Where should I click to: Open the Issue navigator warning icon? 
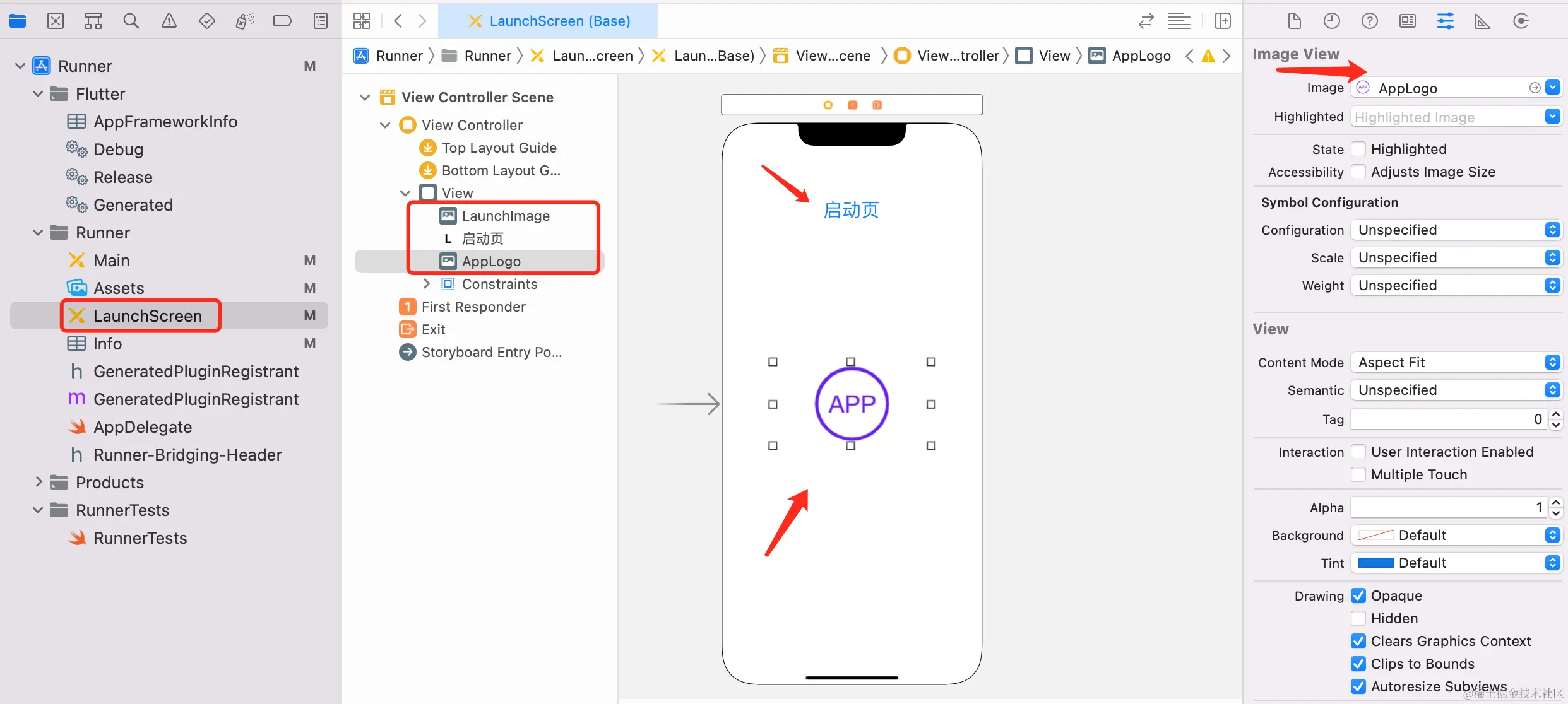coord(169,21)
